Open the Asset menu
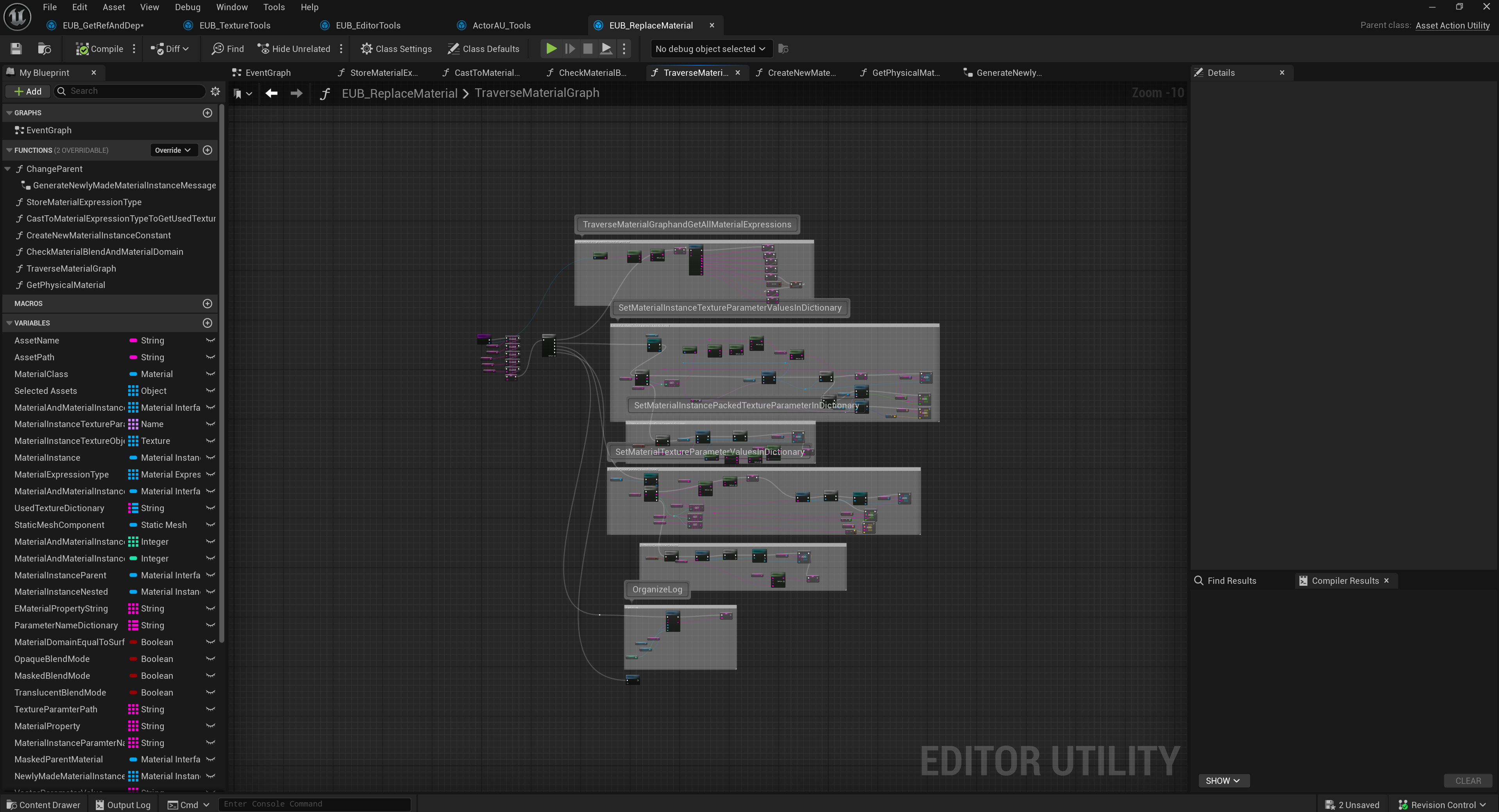Image resolution: width=1499 pixels, height=812 pixels. click(113, 7)
